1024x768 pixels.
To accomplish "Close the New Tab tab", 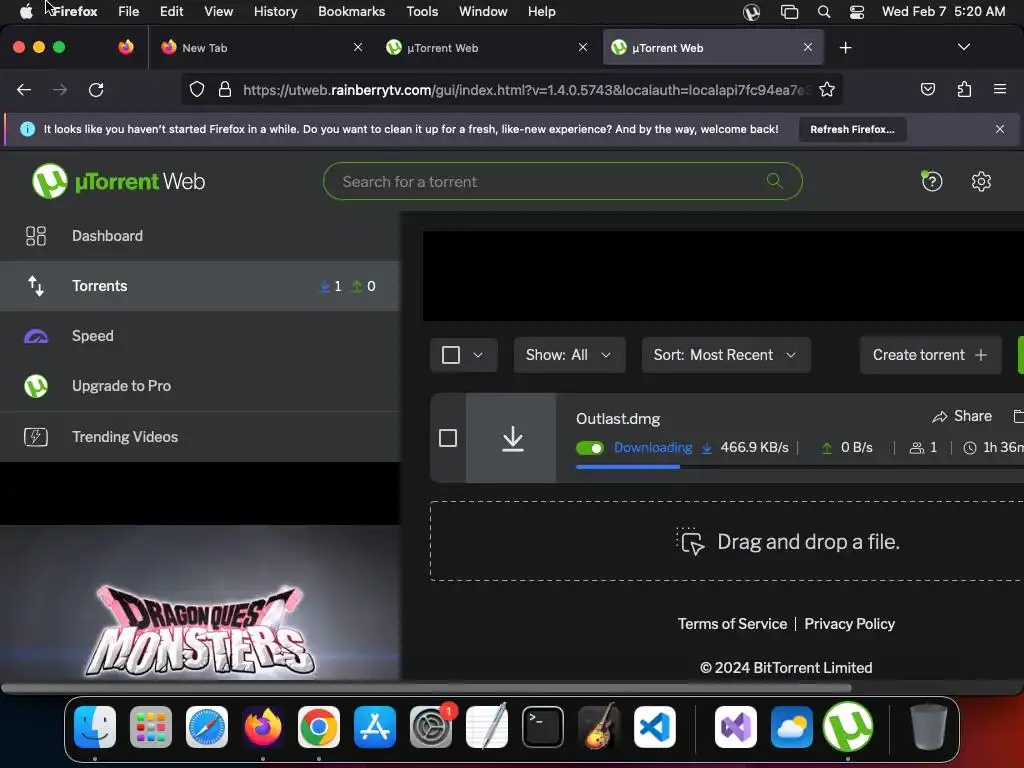I will tap(357, 47).
